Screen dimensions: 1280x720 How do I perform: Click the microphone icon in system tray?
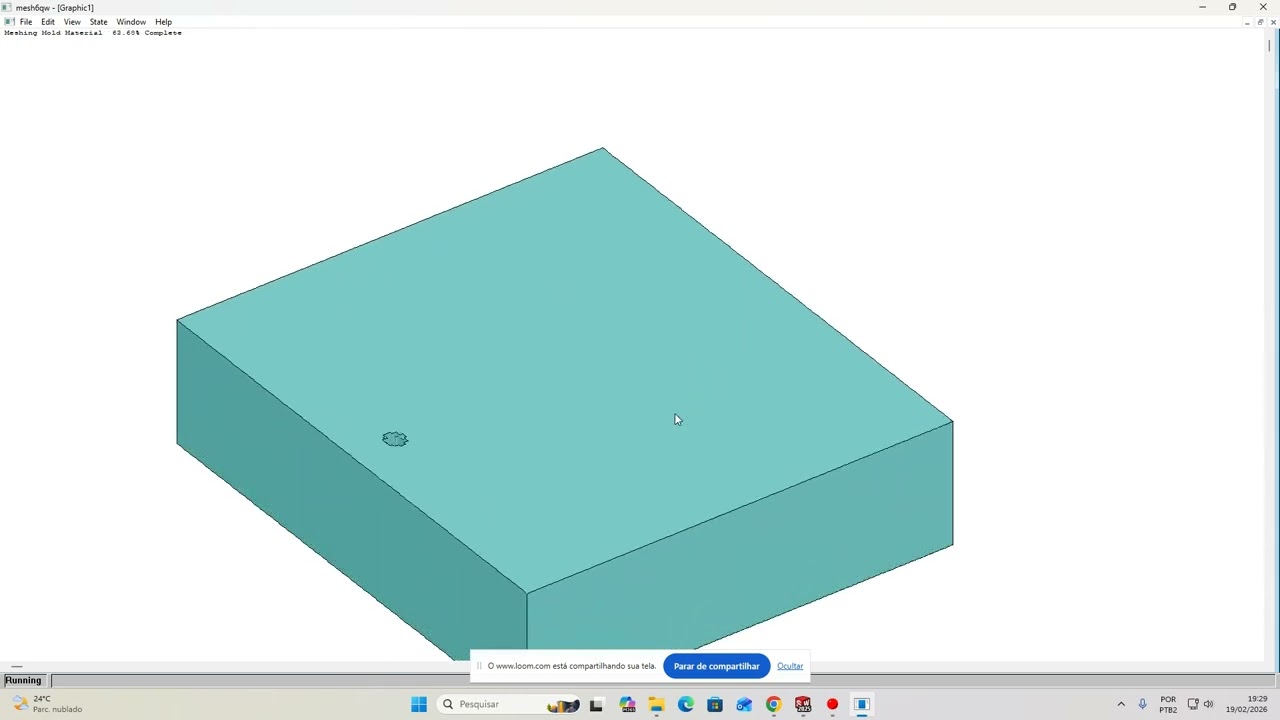[1142, 704]
